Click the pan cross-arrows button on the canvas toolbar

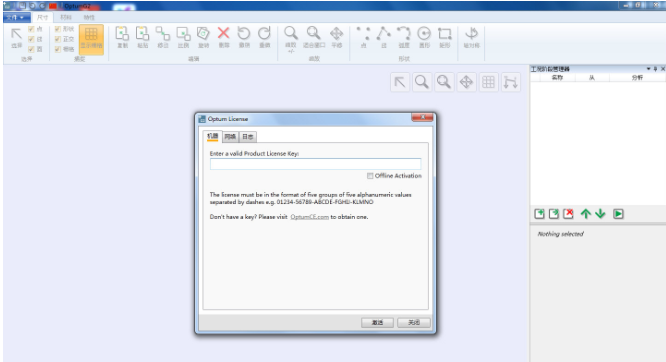(466, 82)
